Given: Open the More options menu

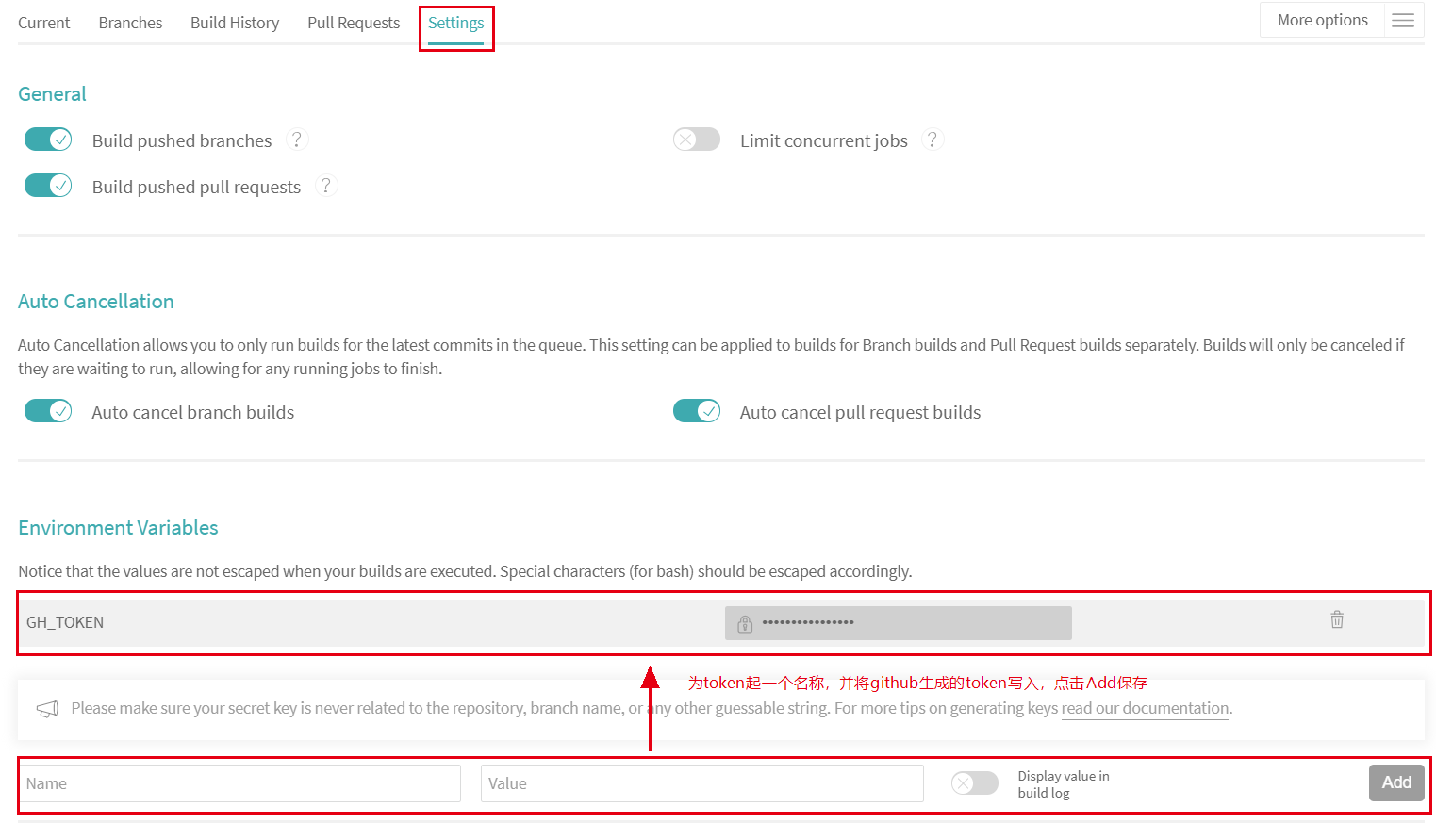Looking at the screenshot, I should tap(1322, 20).
